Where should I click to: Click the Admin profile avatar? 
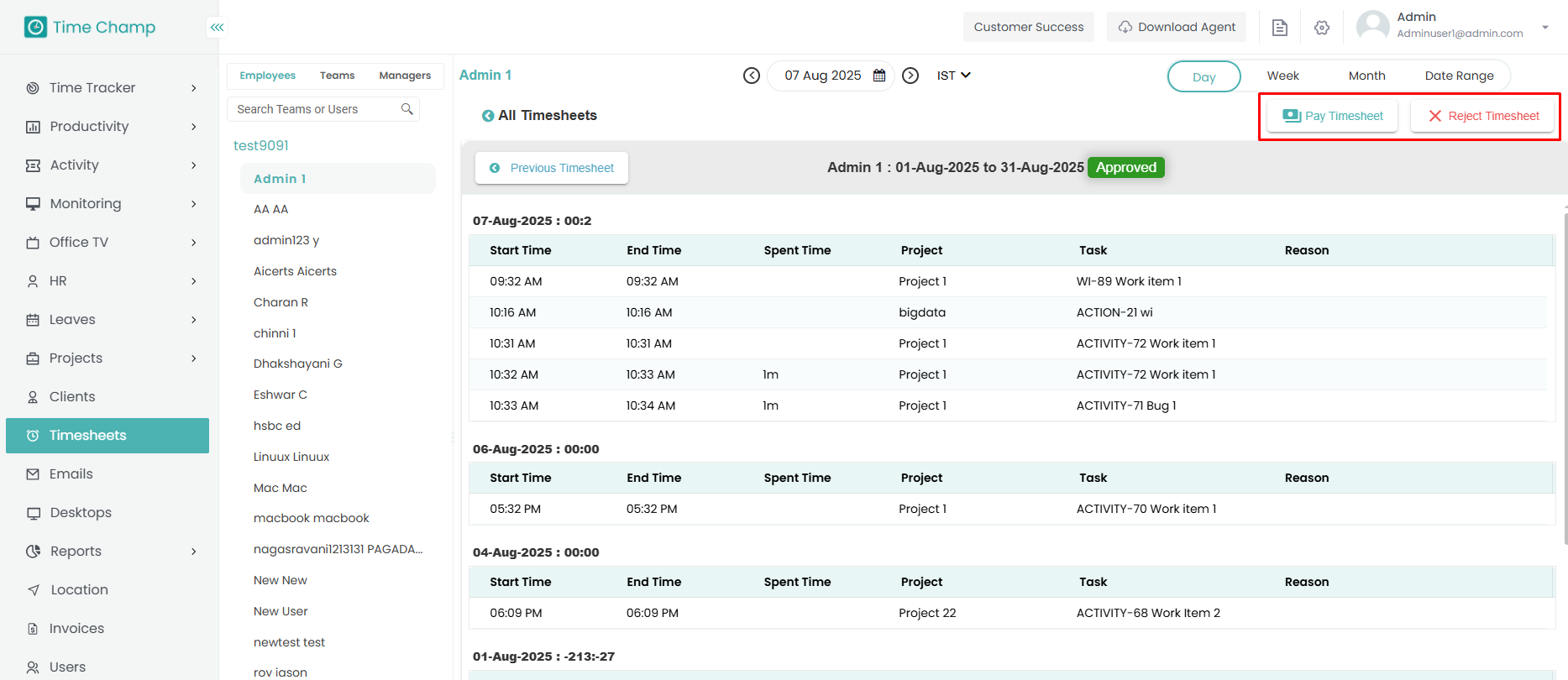click(x=1372, y=26)
